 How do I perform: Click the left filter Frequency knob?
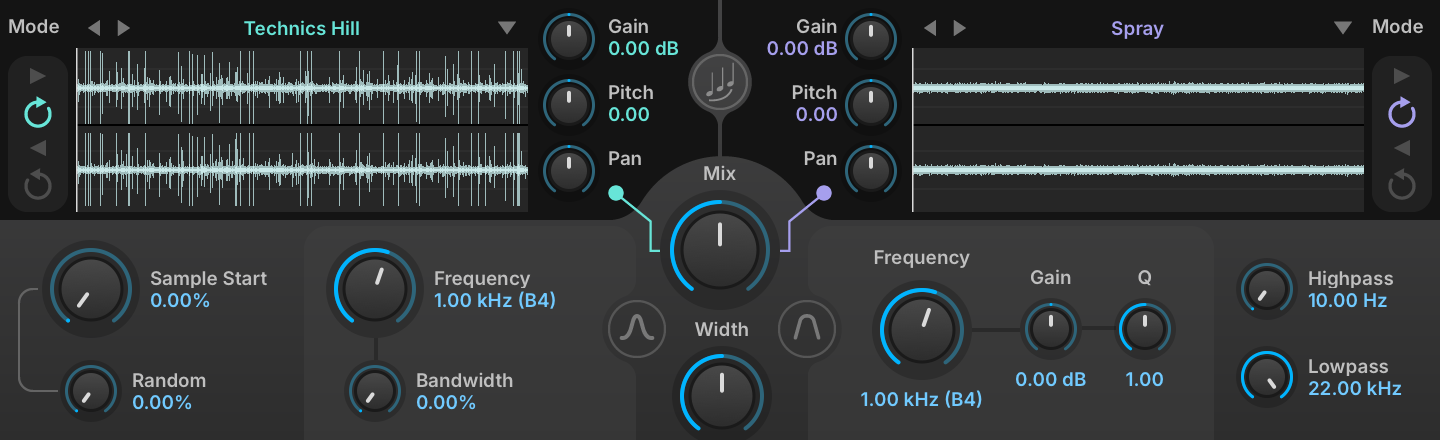point(374,289)
